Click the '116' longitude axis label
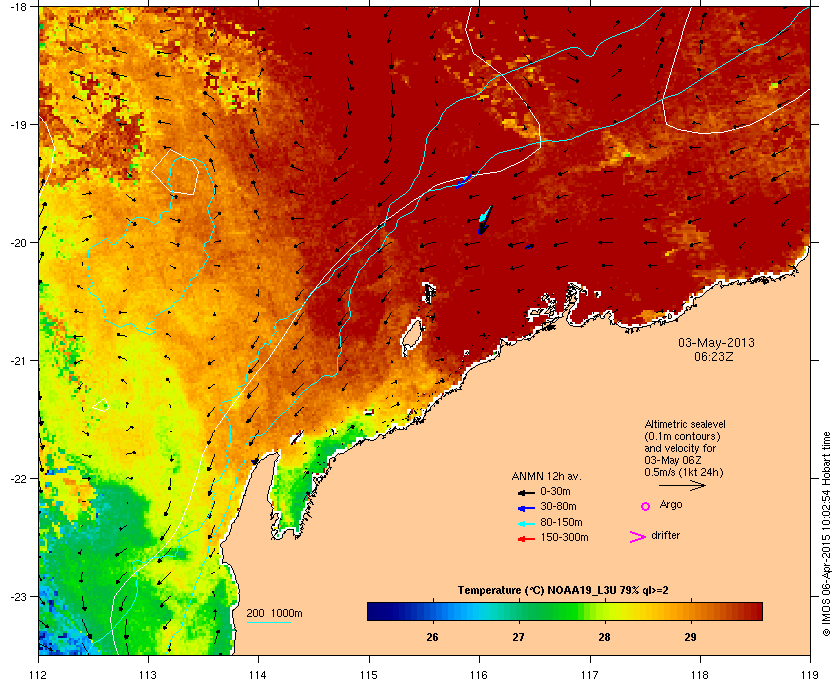The image size is (840, 680). tap(479, 674)
